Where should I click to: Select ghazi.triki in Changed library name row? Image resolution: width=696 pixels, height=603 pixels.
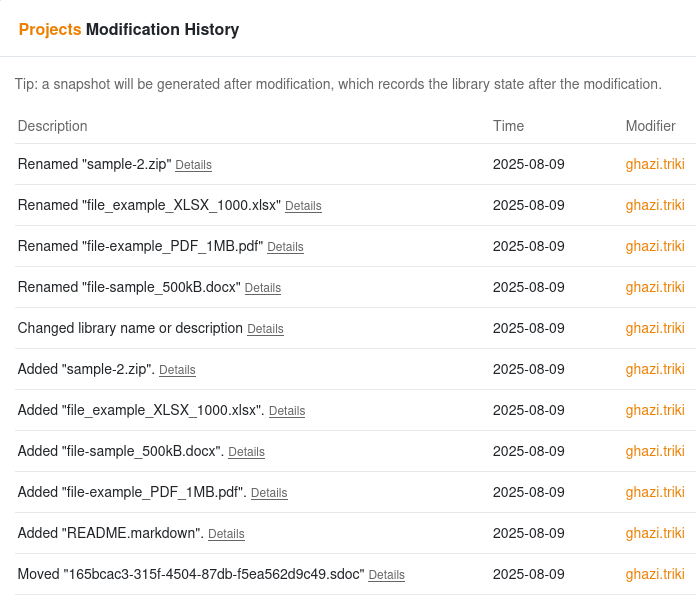tap(655, 328)
